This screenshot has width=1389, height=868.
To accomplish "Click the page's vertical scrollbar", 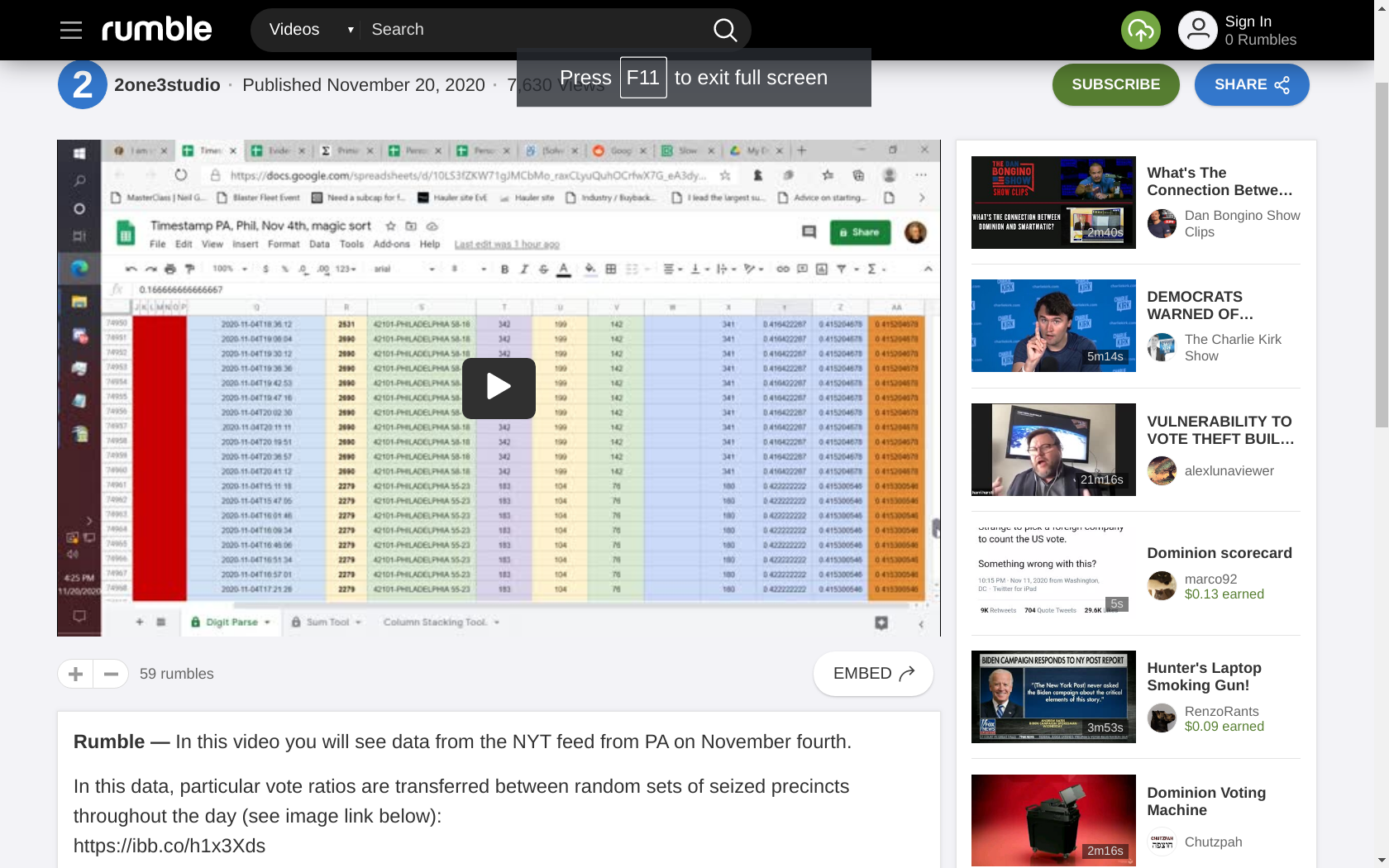I will [1382, 255].
